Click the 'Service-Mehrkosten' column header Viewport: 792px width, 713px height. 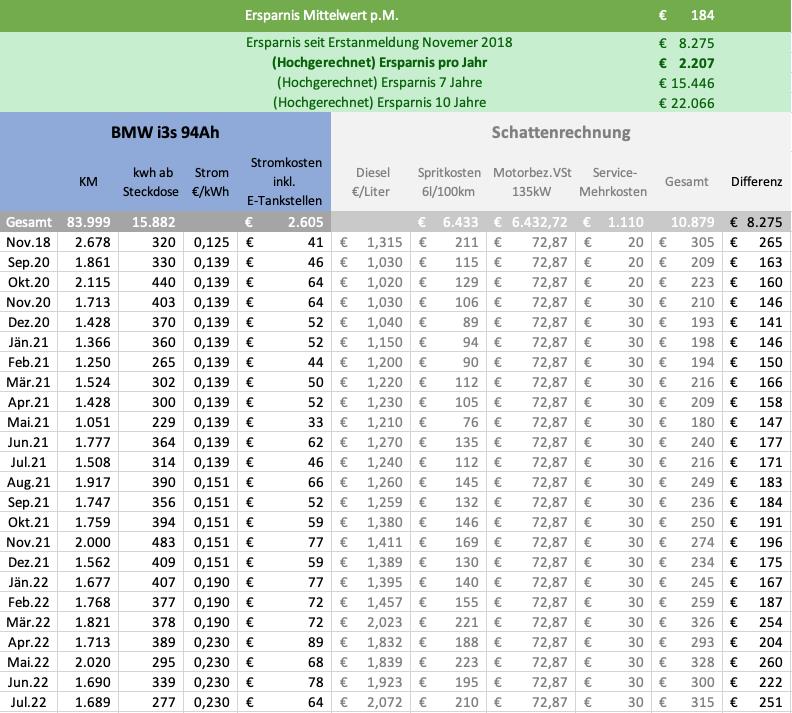pyautogui.click(x=613, y=182)
